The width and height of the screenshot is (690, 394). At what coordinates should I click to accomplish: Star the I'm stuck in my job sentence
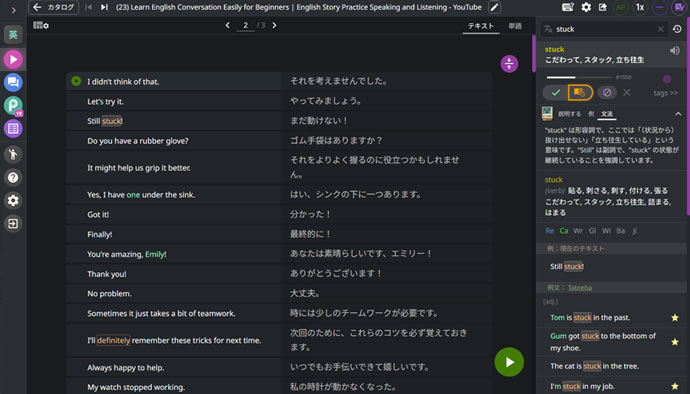[x=675, y=387]
